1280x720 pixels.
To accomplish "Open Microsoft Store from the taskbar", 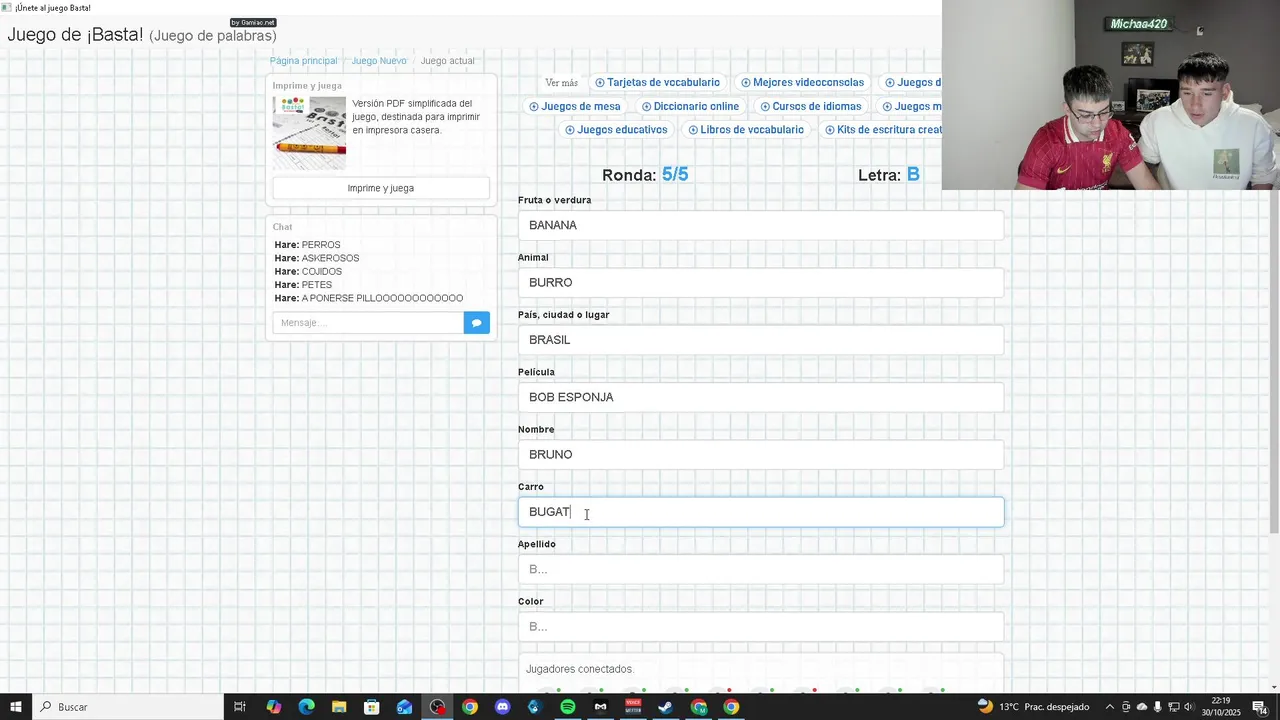I will [372, 707].
